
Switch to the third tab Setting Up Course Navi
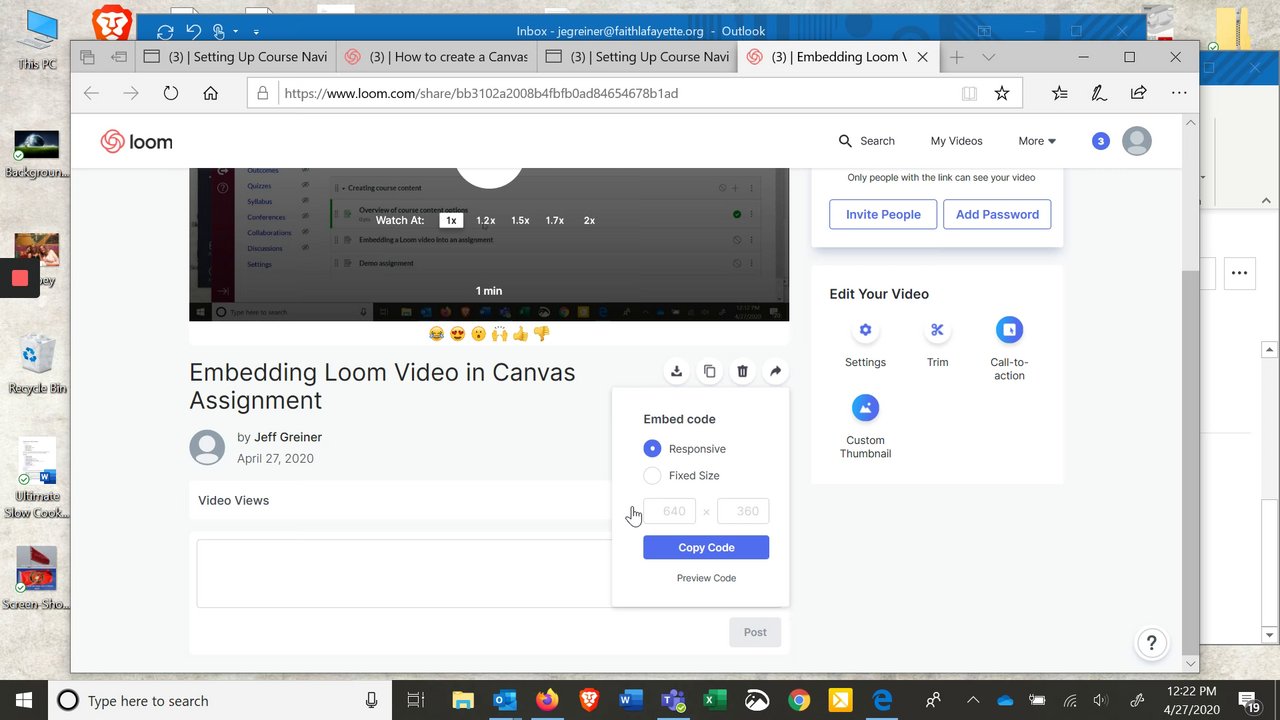638,57
